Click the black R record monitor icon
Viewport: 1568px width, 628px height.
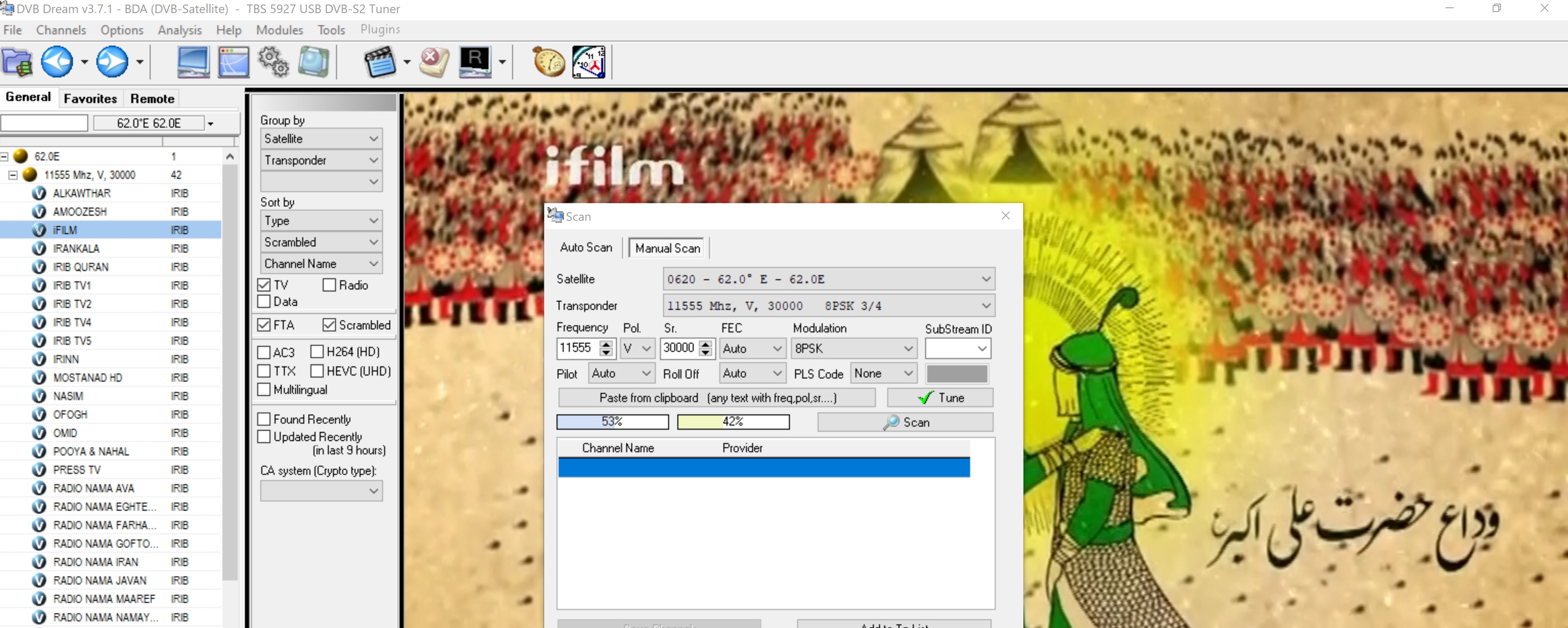coord(475,61)
